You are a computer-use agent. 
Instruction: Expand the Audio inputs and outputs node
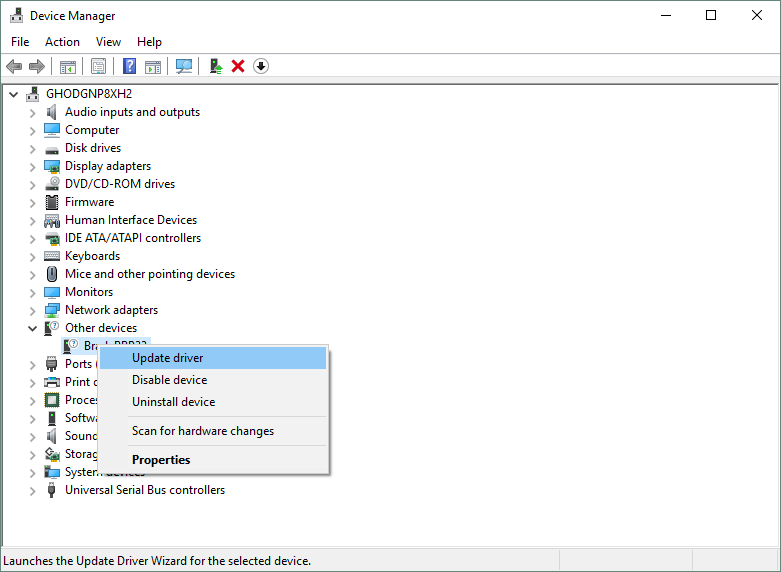32,112
